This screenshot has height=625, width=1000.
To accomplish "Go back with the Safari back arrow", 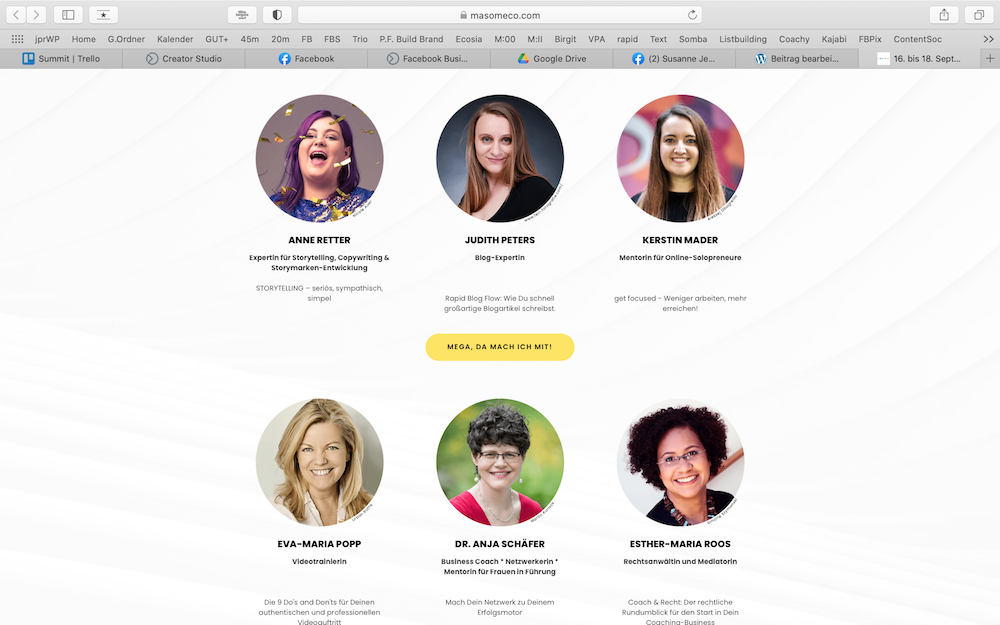I will point(16,15).
